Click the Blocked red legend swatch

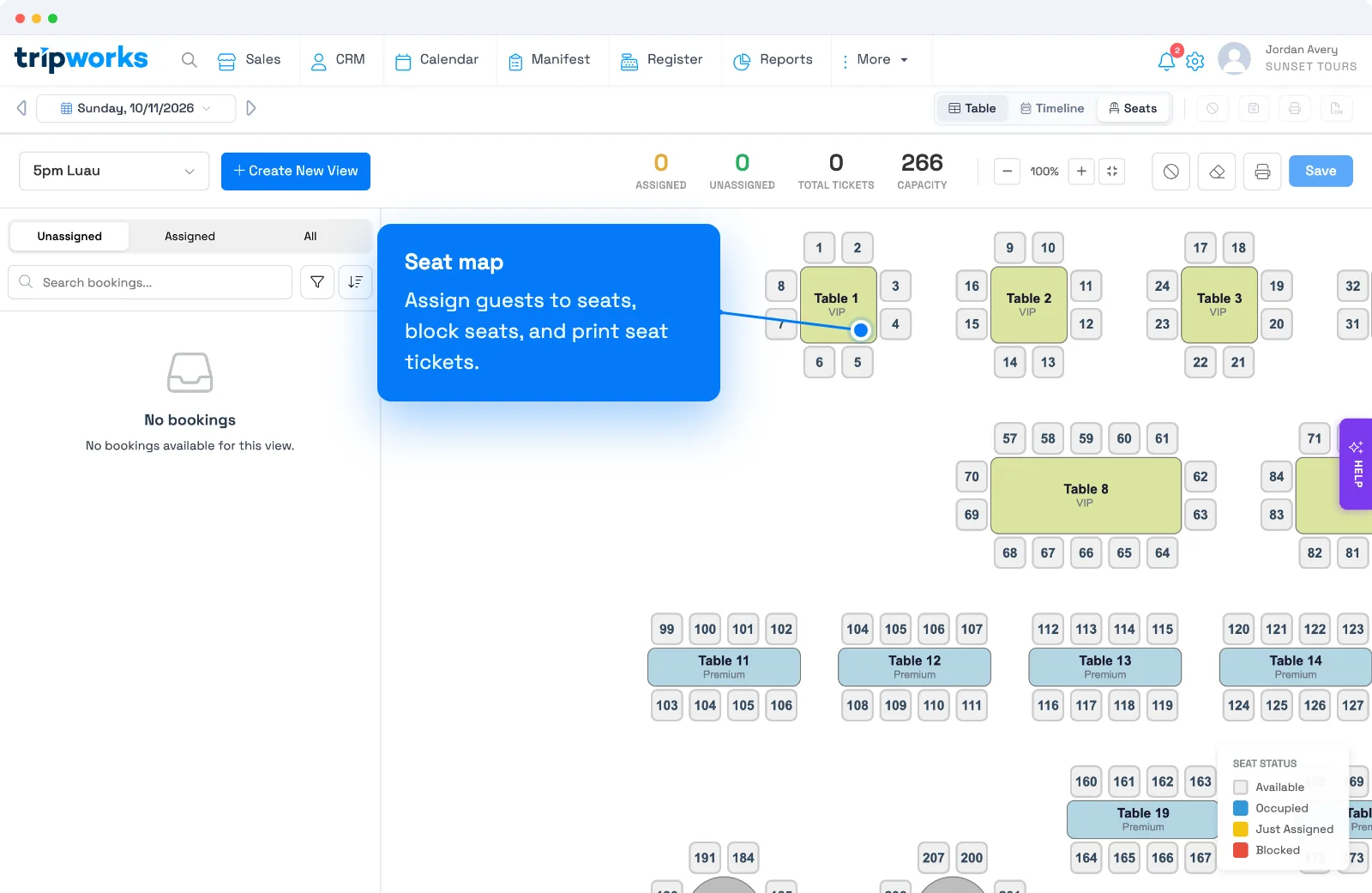coord(1240,850)
